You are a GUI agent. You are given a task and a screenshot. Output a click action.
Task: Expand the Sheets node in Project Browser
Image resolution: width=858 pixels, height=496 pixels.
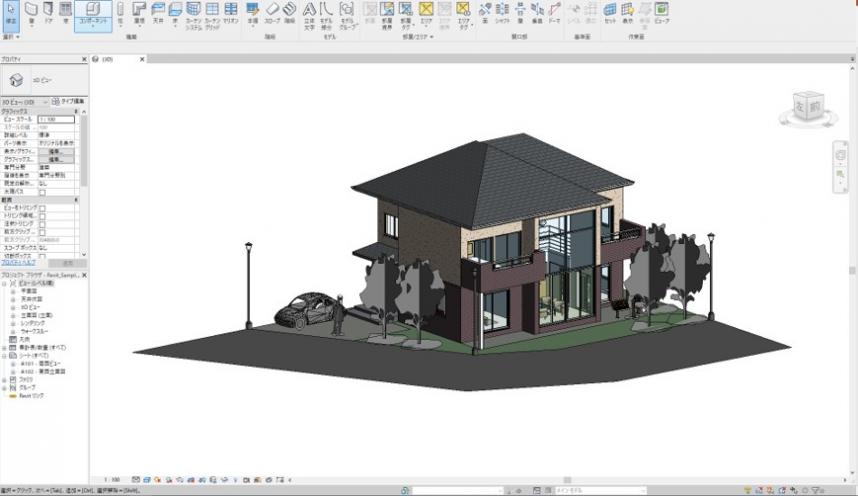coord(4,355)
